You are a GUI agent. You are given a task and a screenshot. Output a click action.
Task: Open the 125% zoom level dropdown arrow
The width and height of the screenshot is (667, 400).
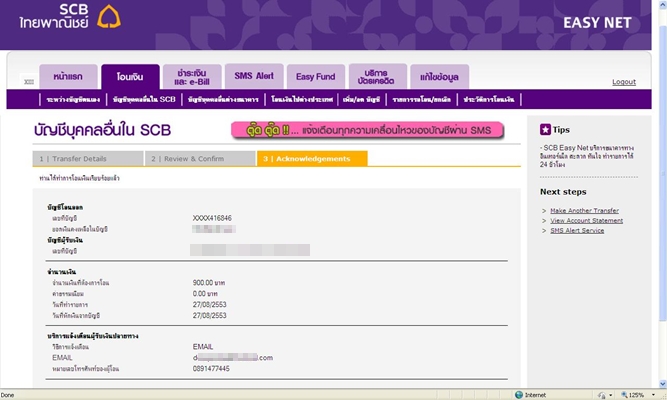(x=653, y=395)
